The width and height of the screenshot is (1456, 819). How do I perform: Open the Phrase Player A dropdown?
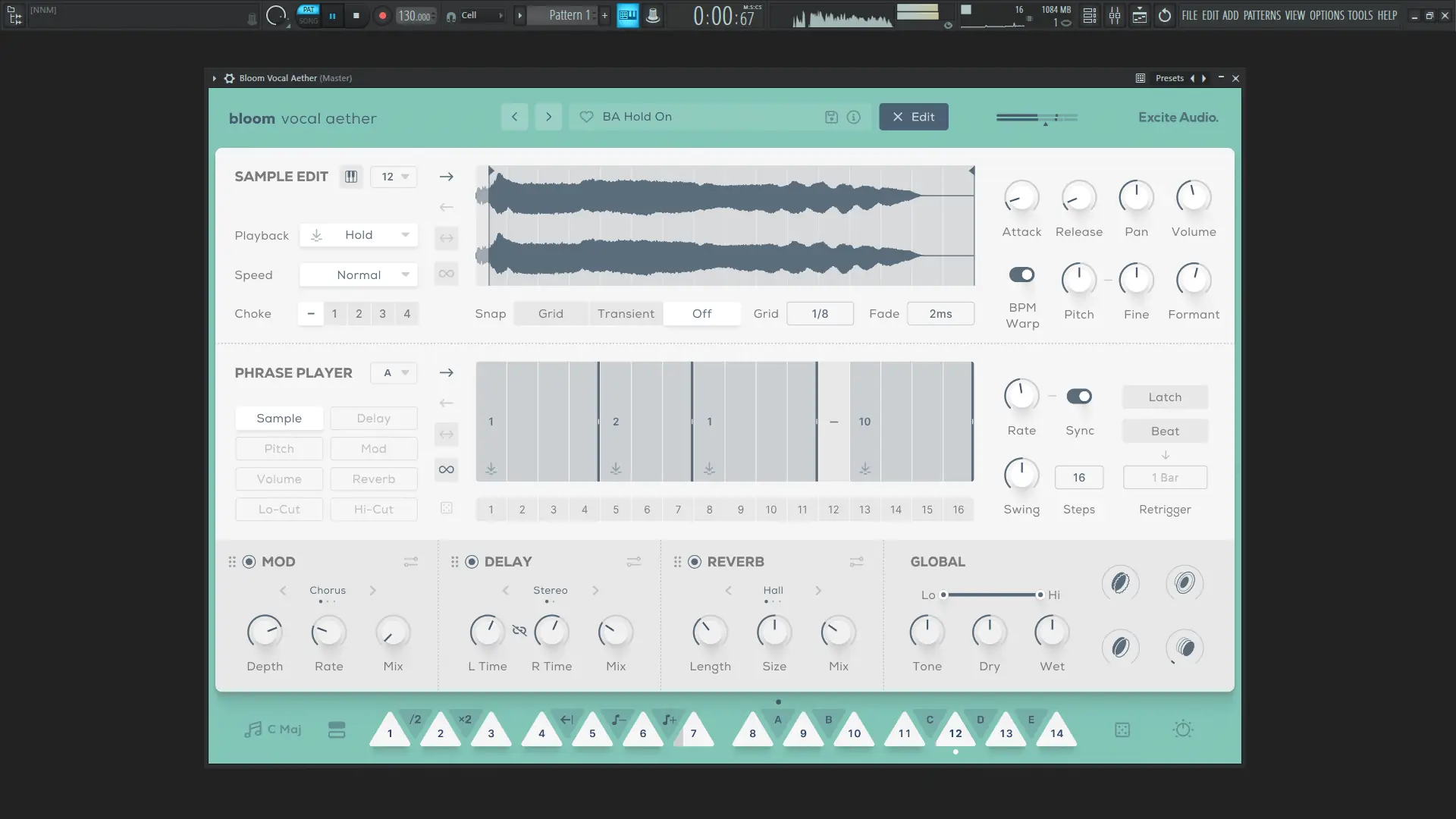[x=394, y=373]
